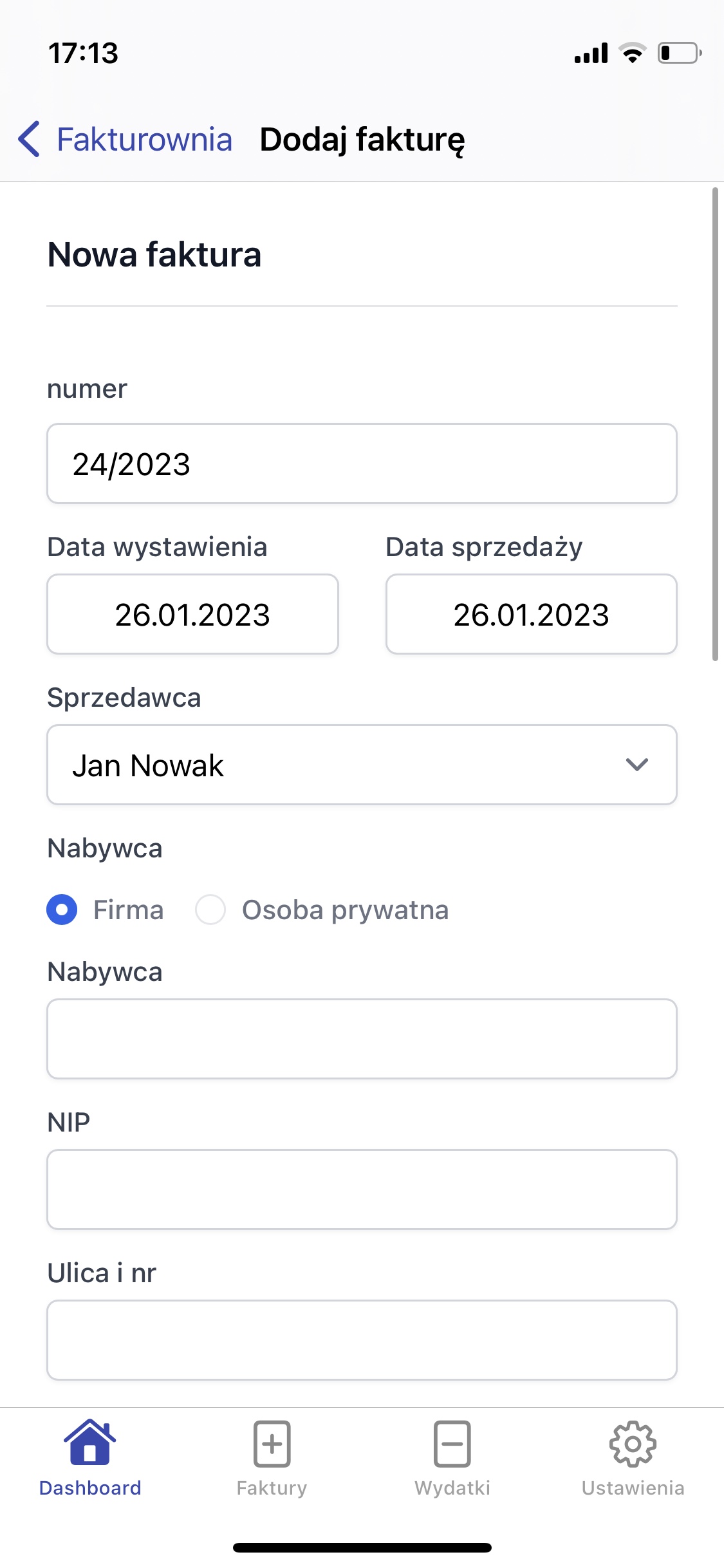724x1568 pixels.
Task: Open the Dashboard home icon
Action: [90, 1443]
